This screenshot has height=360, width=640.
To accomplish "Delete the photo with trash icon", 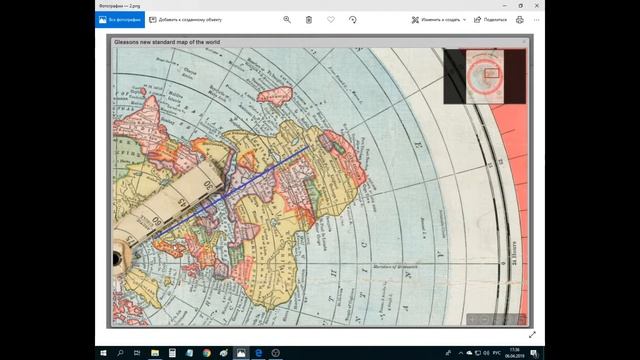I will pyautogui.click(x=309, y=20).
